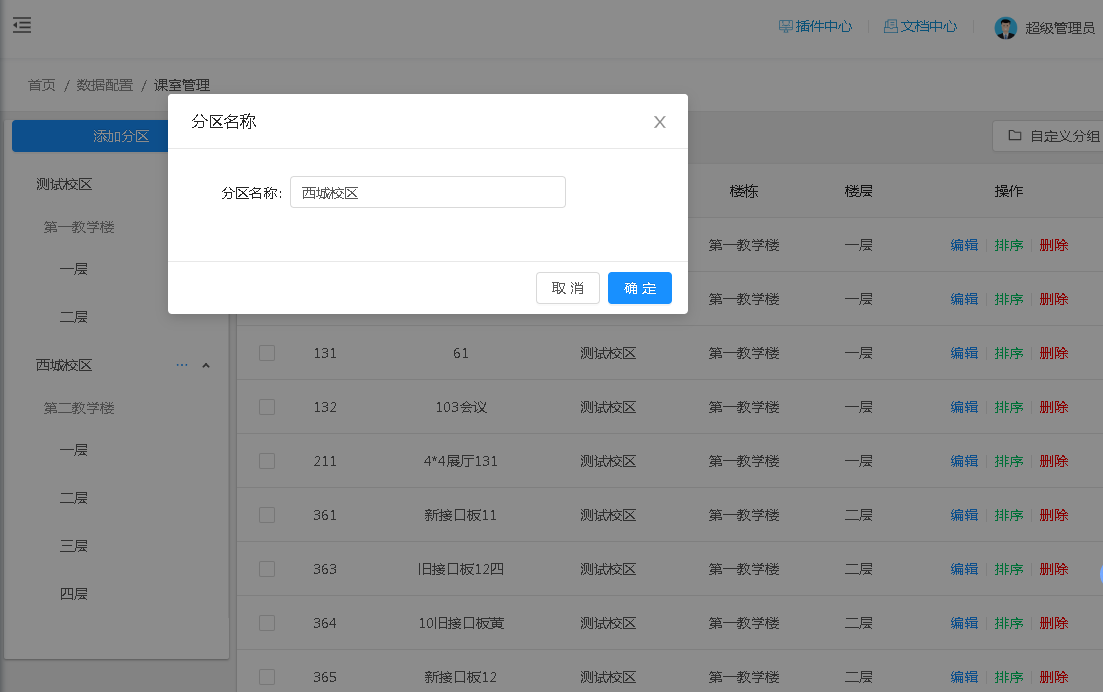Click 编辑 for row 365
The height and width of the screenshot is (692, 1103).
(964, 677)
